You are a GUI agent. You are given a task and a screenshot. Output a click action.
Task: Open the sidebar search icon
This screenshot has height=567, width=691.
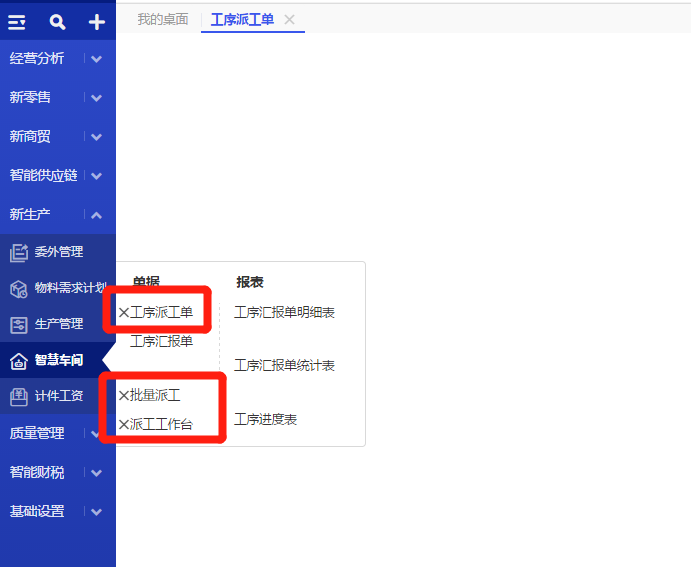click(57, 22)
